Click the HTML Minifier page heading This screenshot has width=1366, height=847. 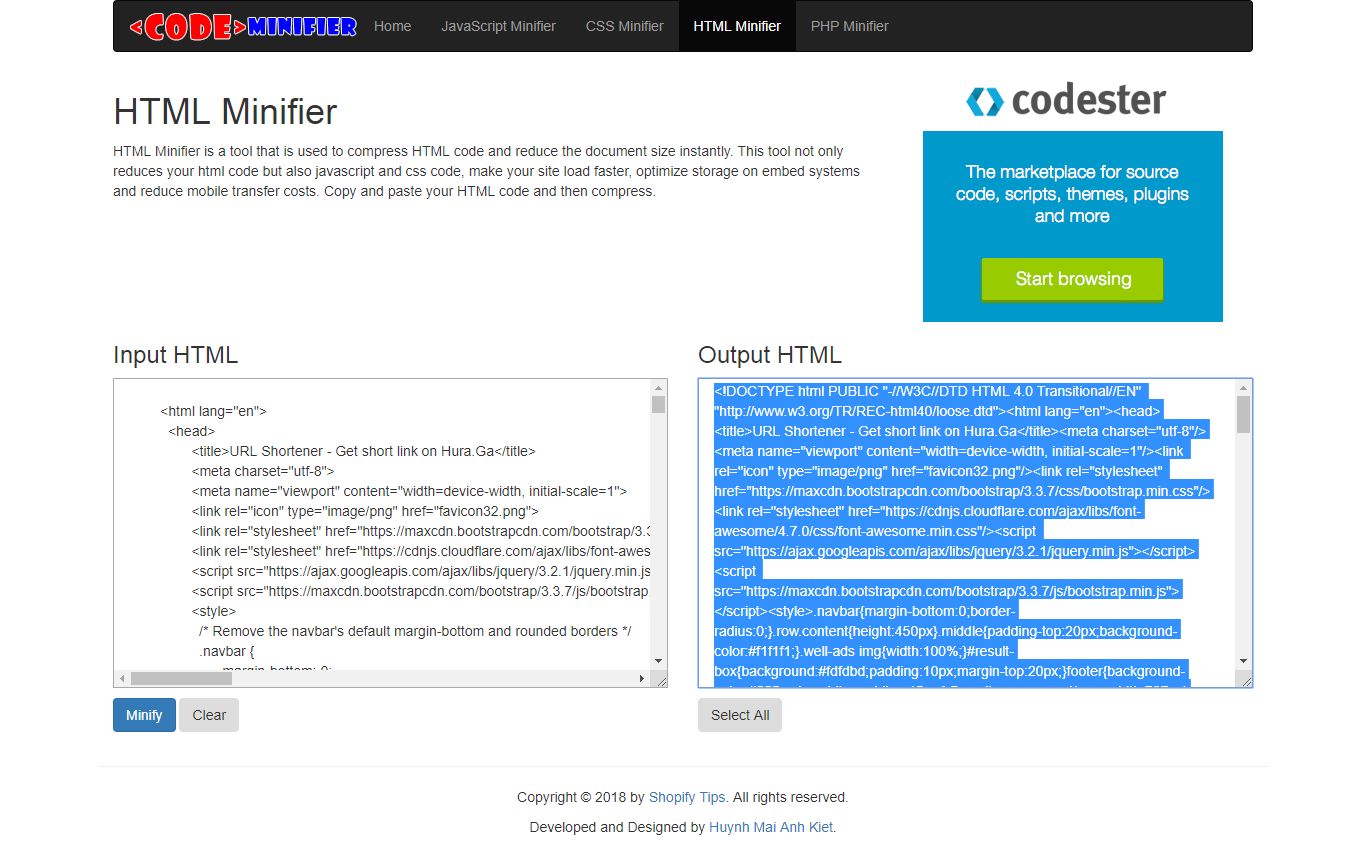[x=225, y=111]
